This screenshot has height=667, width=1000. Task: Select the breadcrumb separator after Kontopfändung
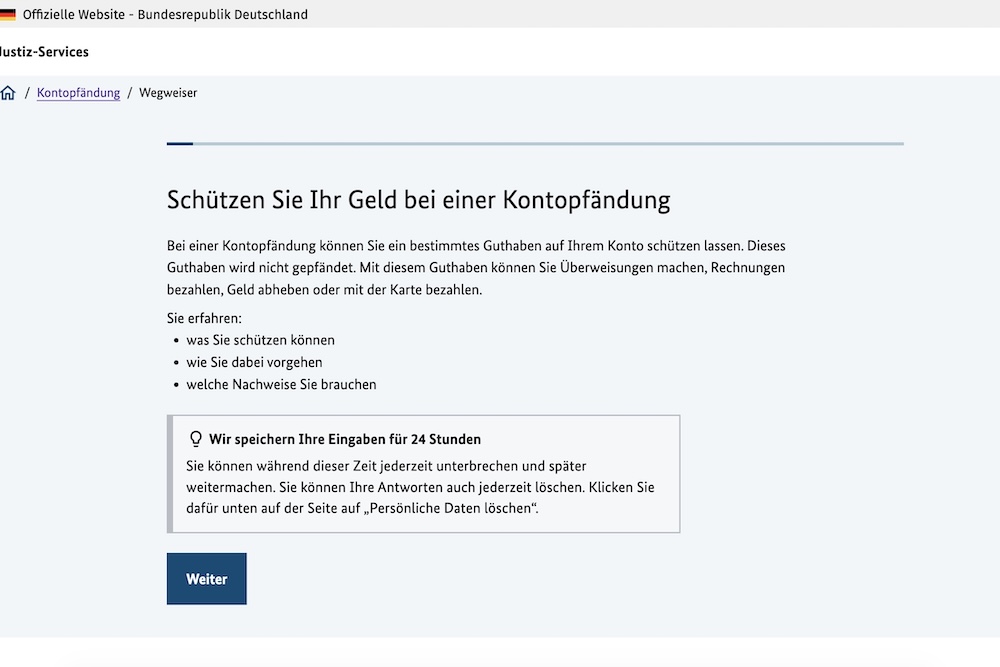pos(130,92)
